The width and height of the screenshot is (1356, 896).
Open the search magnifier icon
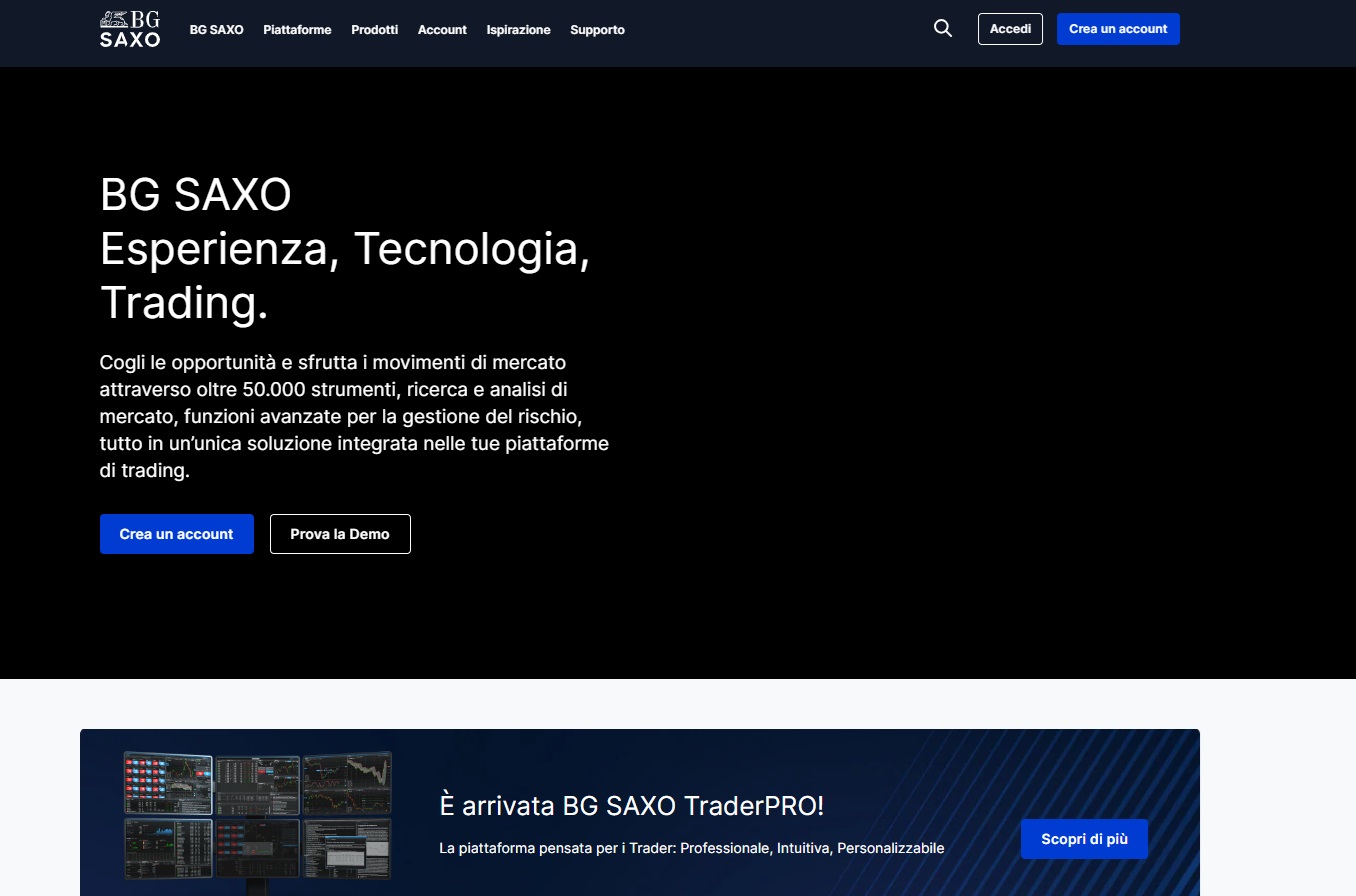942,29
